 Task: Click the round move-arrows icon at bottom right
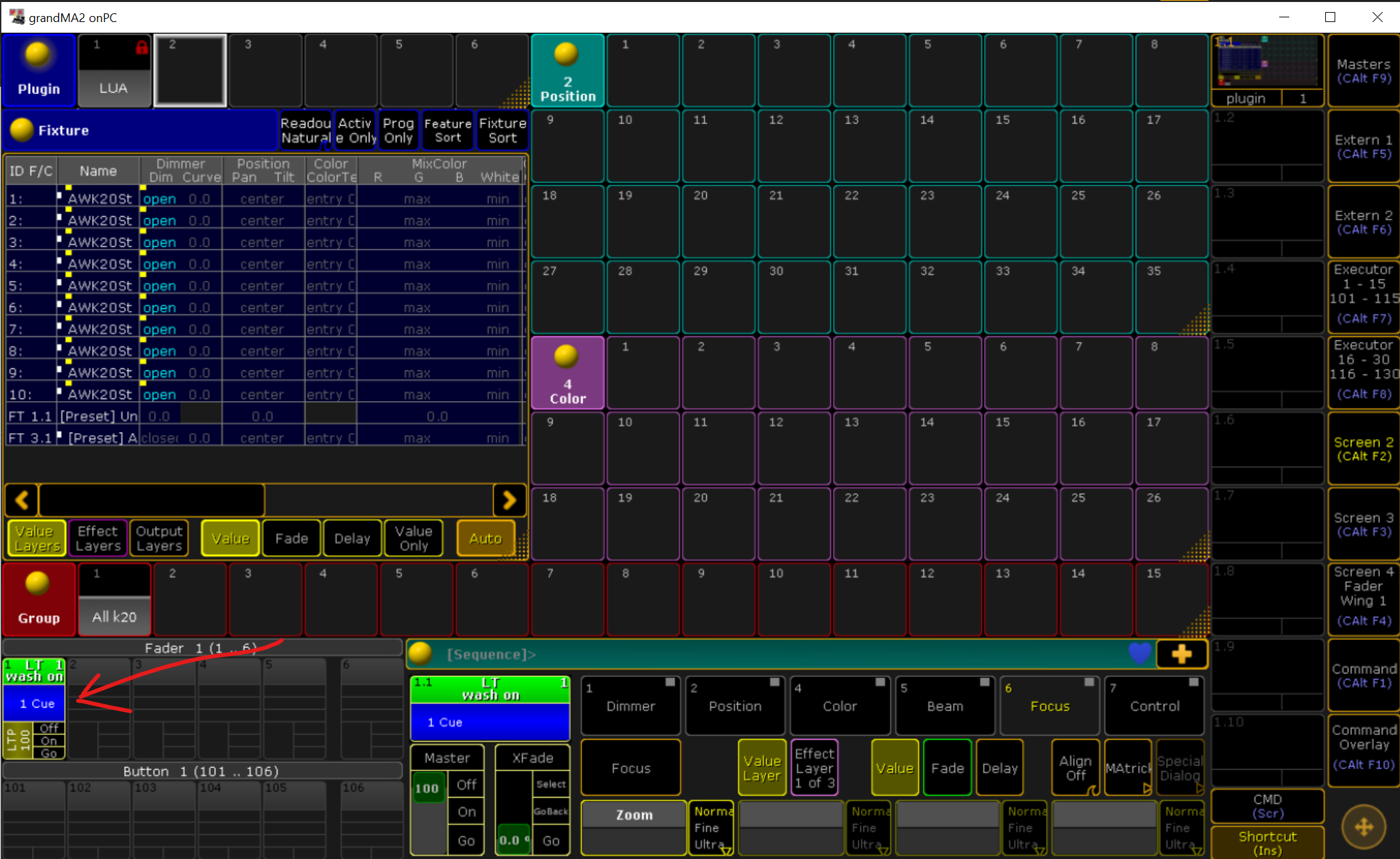1363,828
